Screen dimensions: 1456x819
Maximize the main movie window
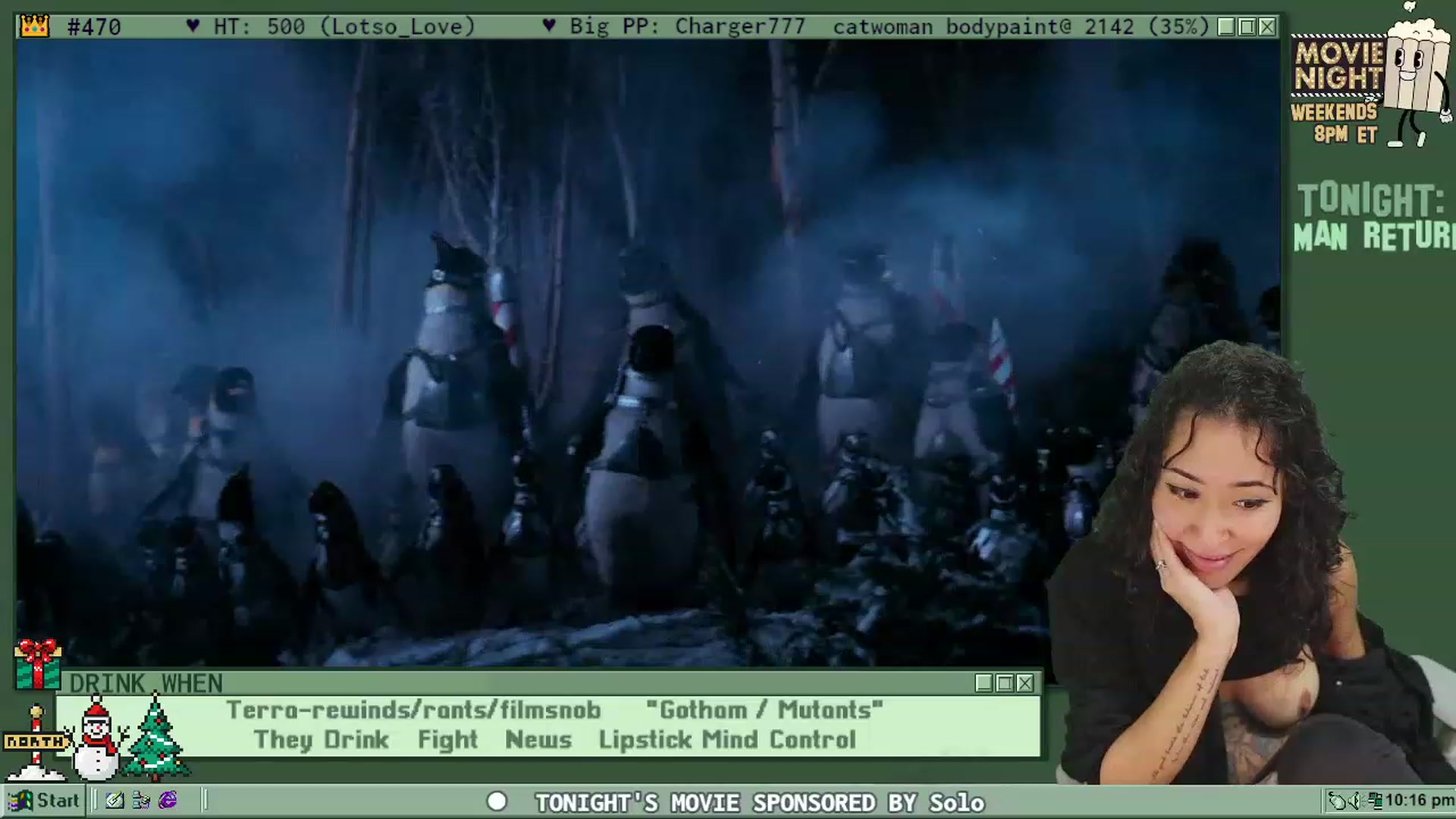1247,27
